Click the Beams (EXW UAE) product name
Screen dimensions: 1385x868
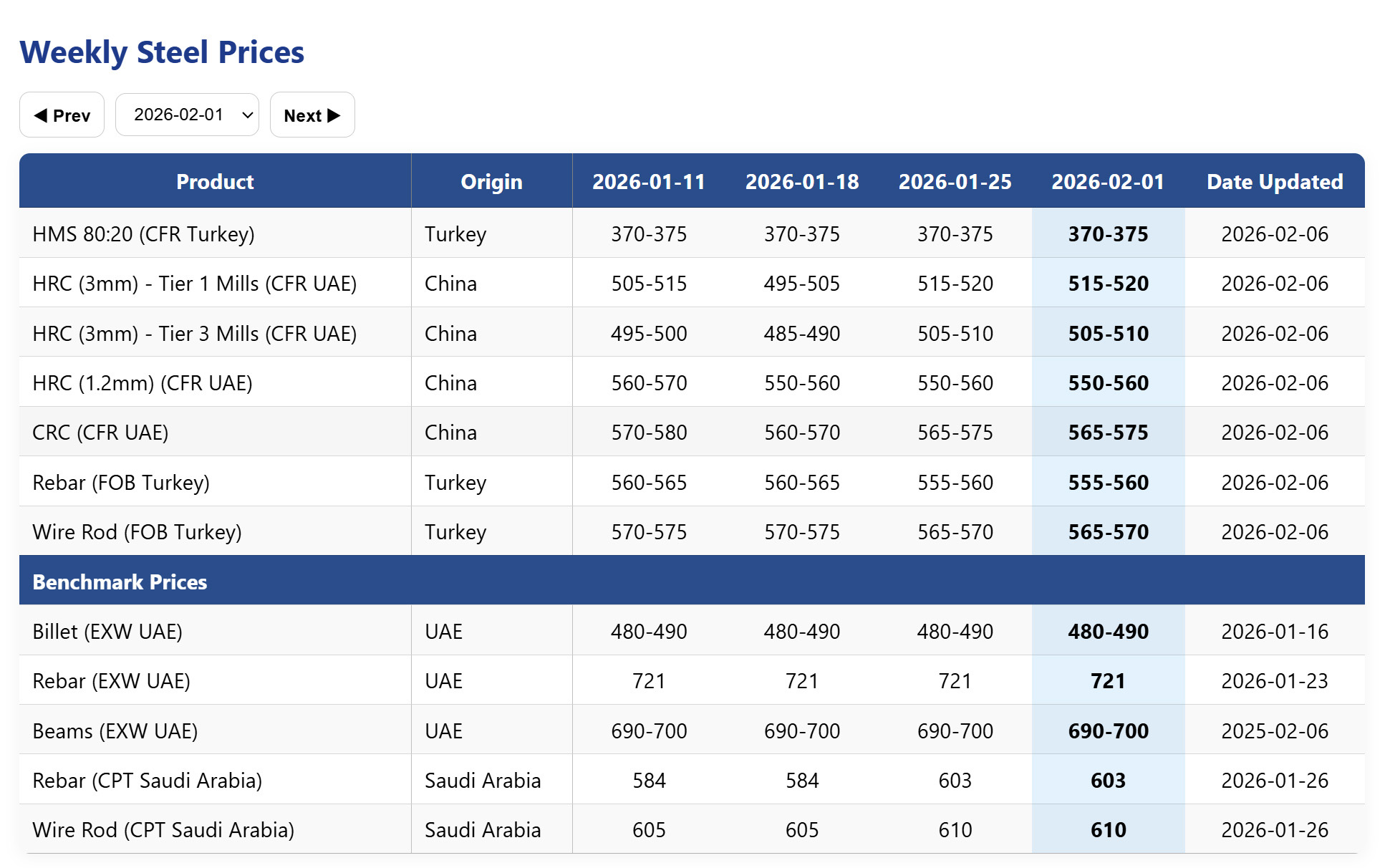pos(115,731)
